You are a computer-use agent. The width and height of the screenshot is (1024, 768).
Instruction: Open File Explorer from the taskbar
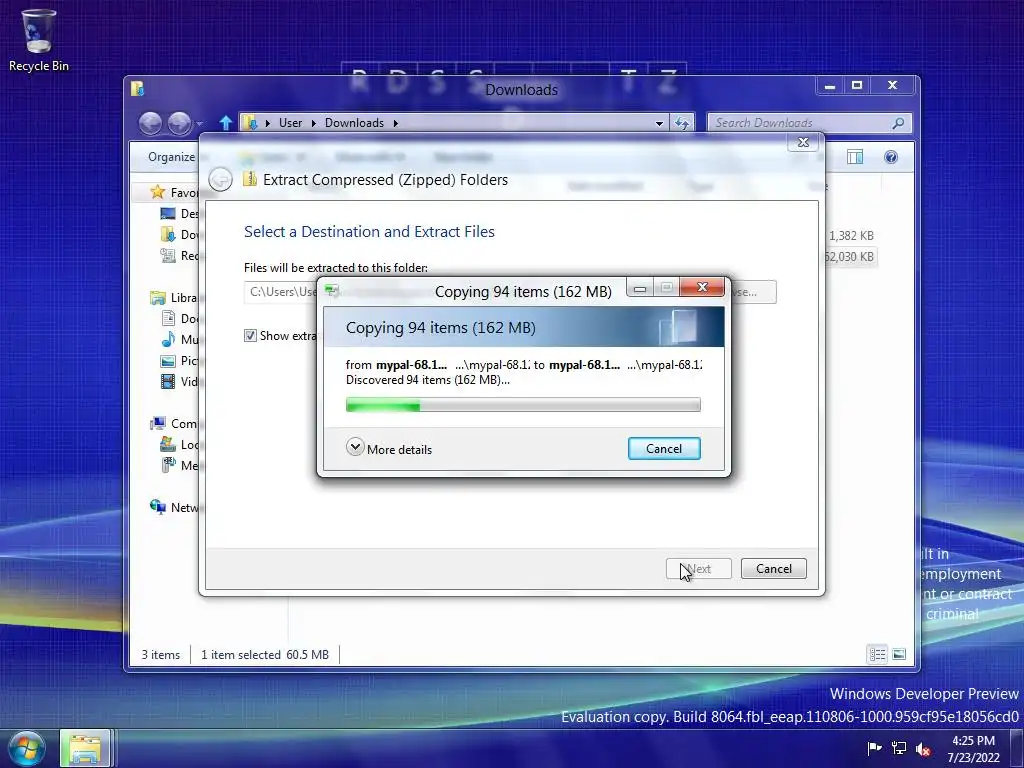pos(85,748)
